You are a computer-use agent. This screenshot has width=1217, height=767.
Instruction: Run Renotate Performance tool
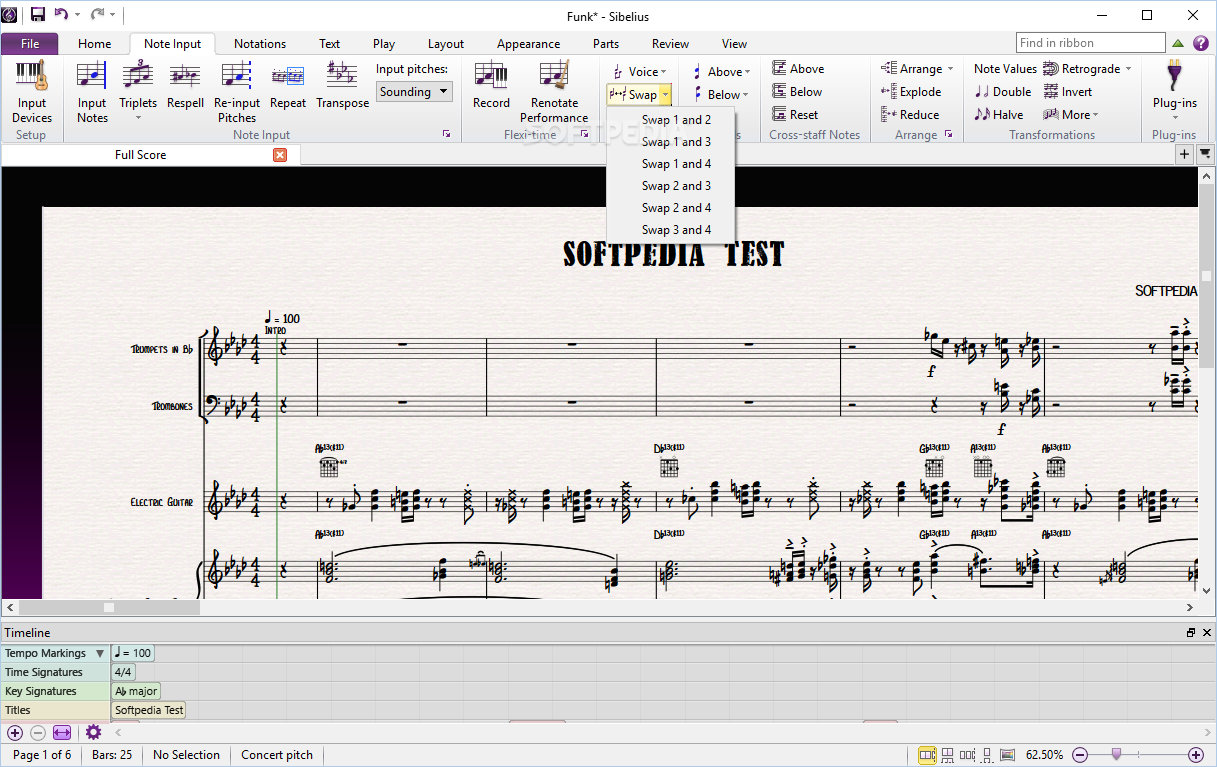click(554, 92)
